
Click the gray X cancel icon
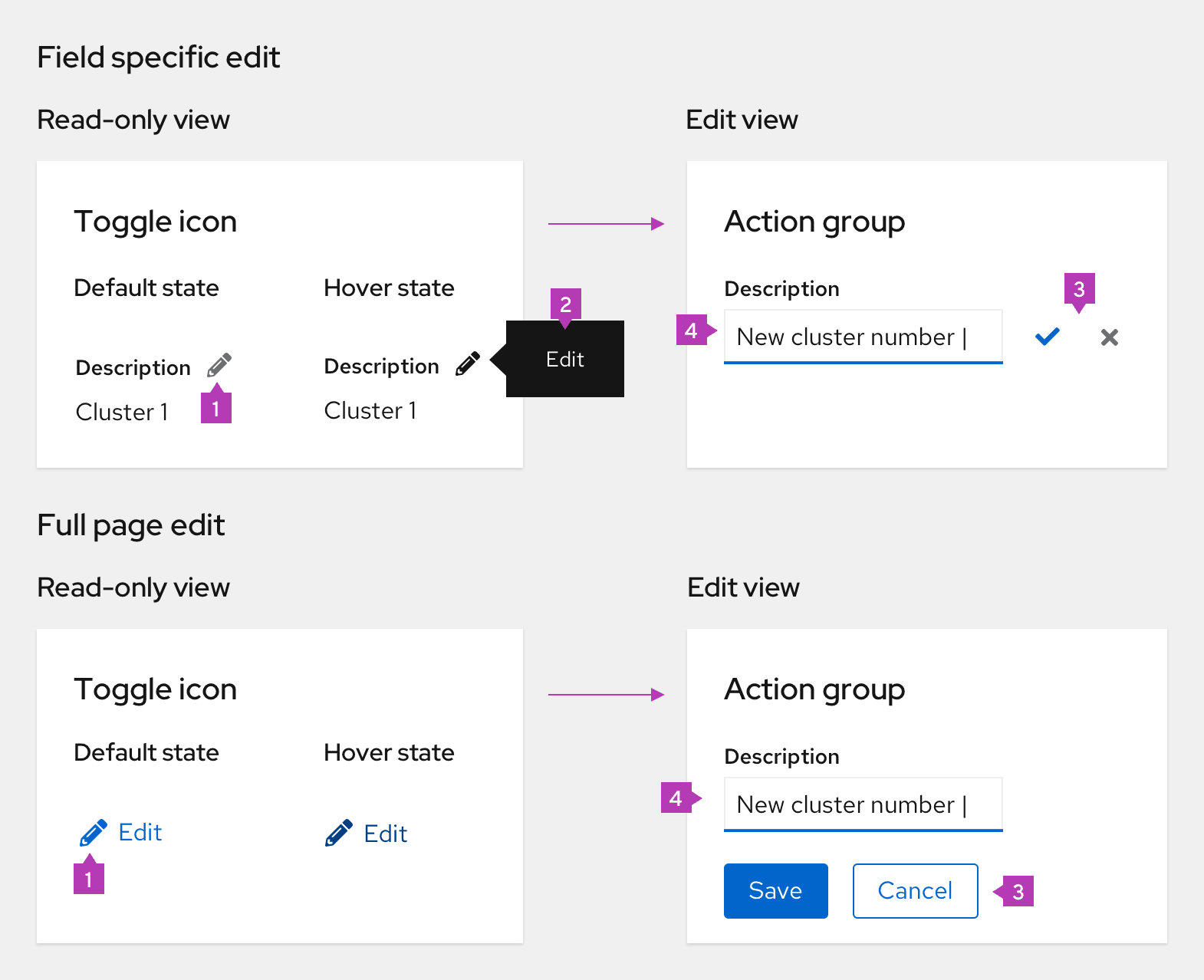click(1109, 337)
